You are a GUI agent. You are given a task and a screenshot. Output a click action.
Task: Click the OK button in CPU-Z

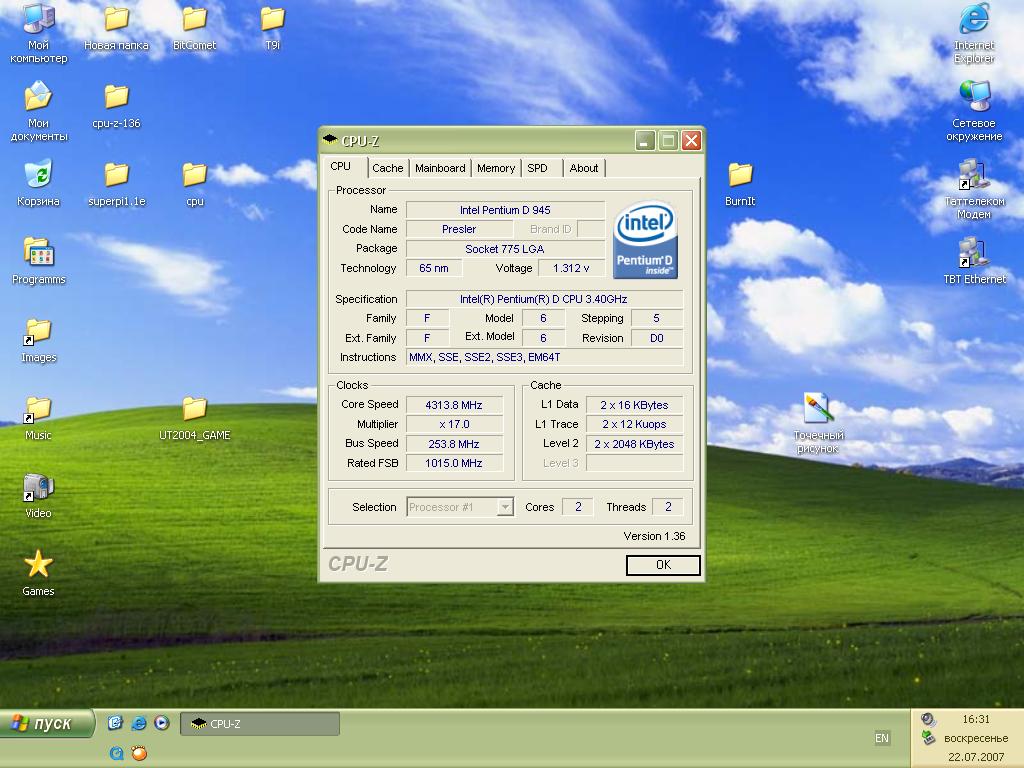[663, 564]
